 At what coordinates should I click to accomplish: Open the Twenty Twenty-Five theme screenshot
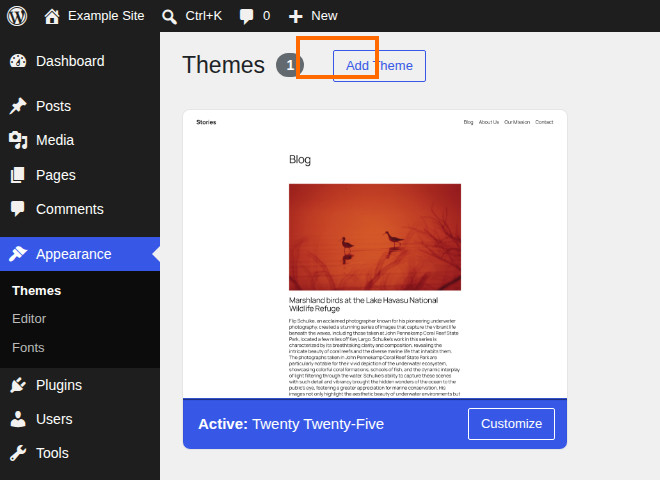coord(375,254)
